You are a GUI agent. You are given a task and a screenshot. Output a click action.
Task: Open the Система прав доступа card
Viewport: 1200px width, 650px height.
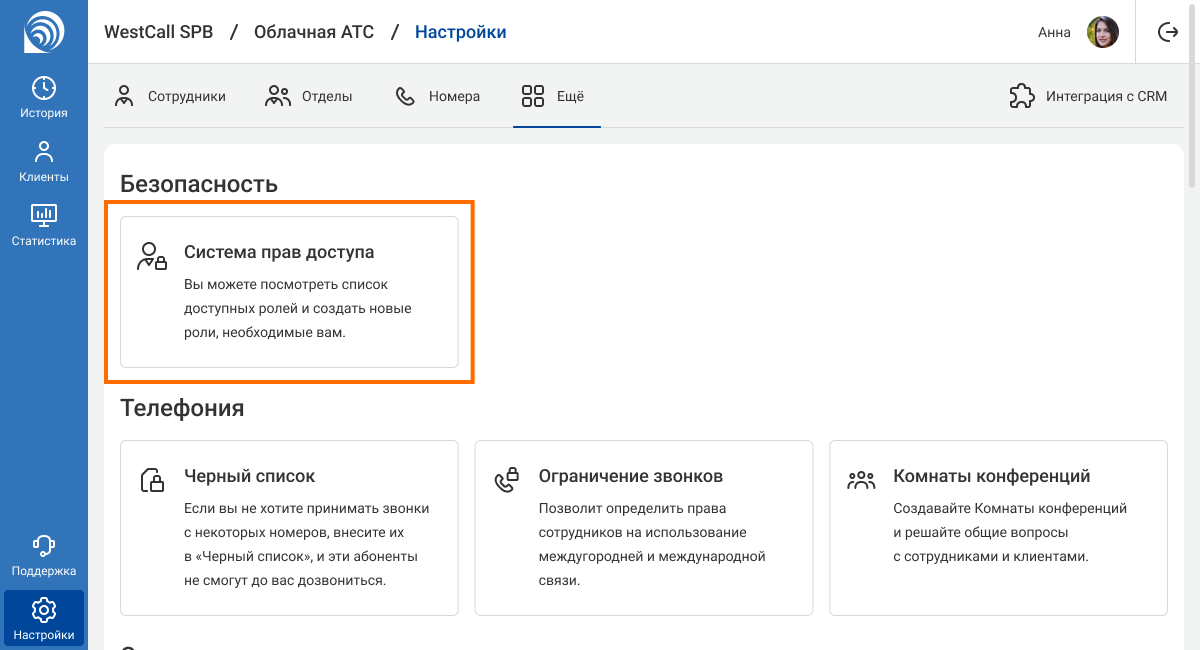click(x=289, y=292)
